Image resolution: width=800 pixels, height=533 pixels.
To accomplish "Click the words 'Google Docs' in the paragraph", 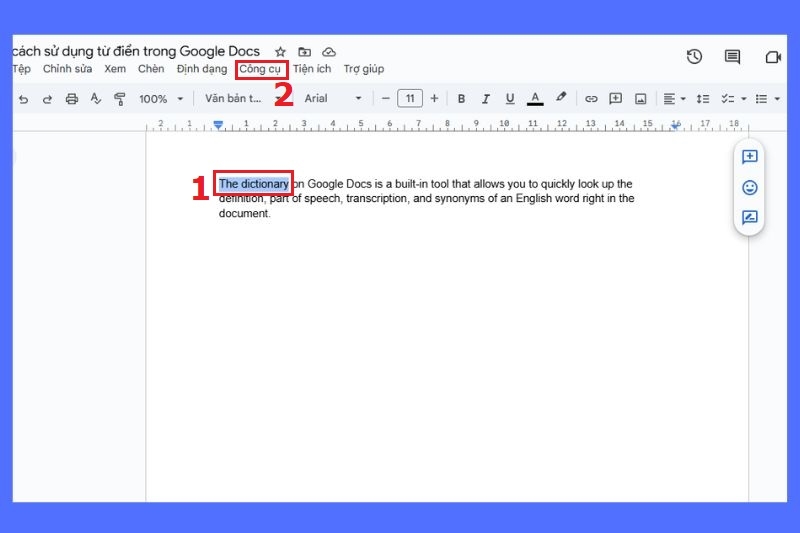I will (x=339, y=184).
